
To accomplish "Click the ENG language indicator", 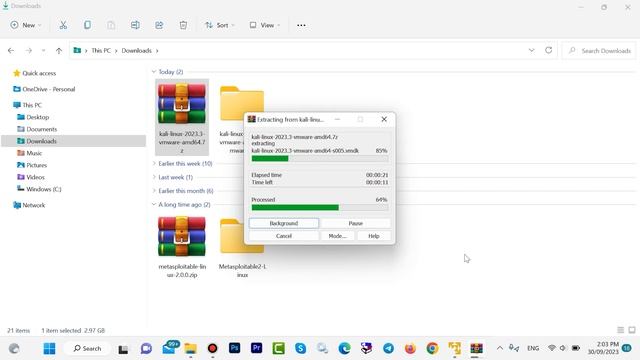I will [533, 348].
